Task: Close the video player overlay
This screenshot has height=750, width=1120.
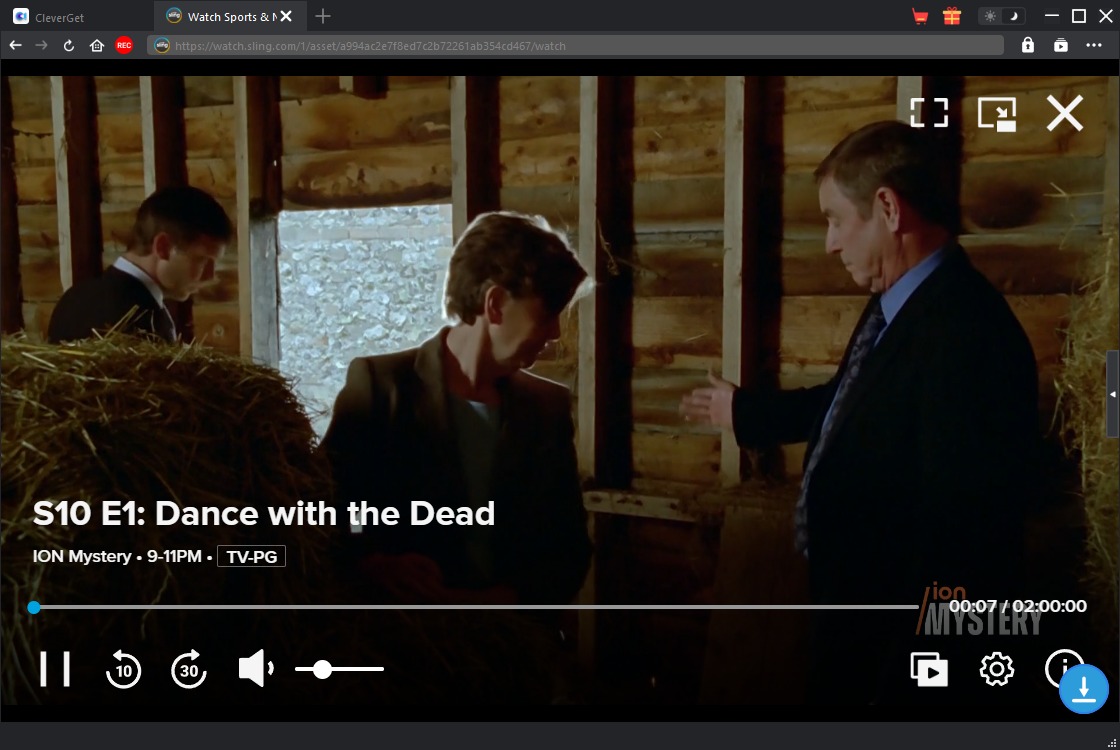Action: click(1065, 113)
